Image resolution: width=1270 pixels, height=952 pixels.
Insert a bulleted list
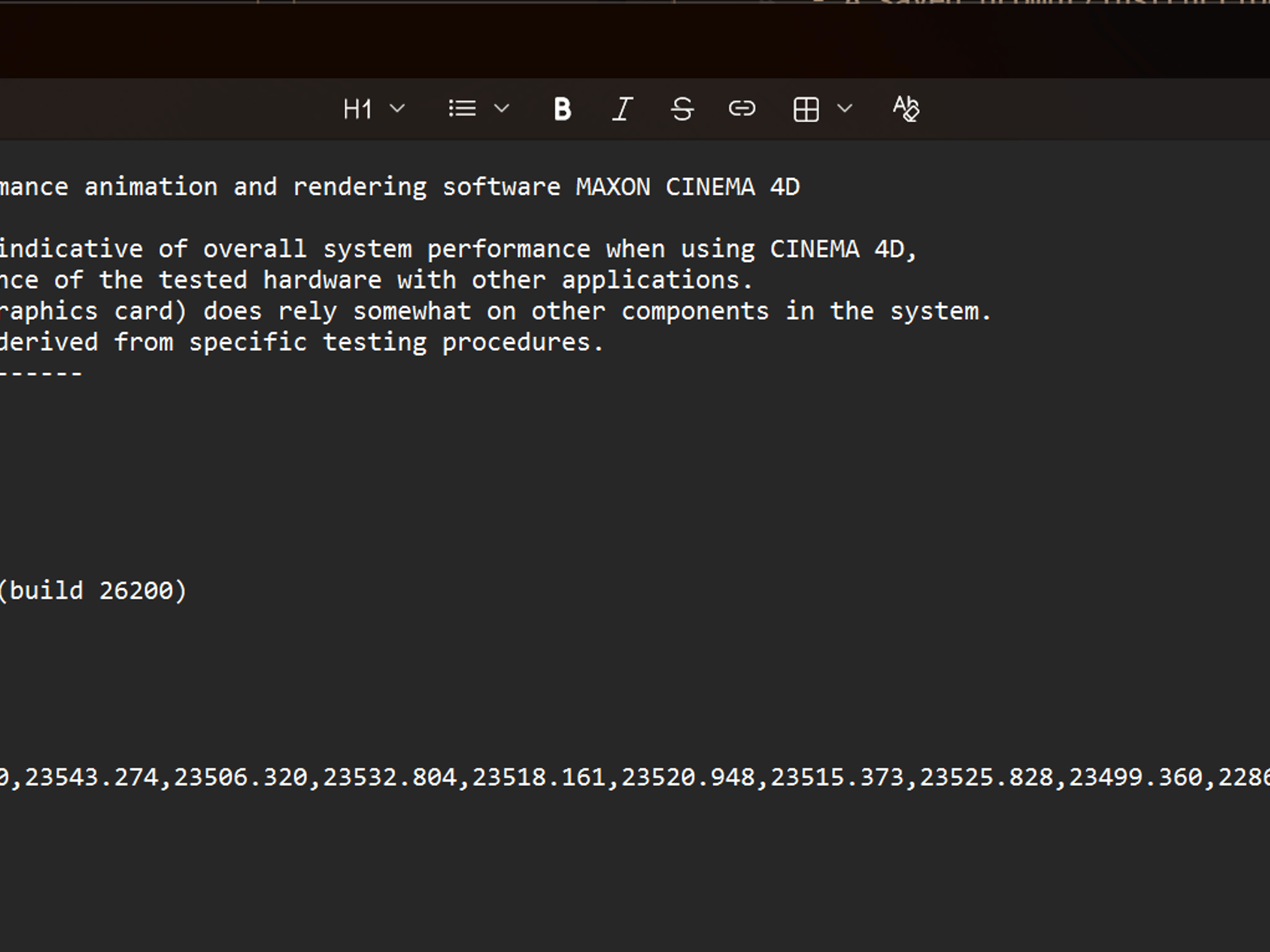[x=462, y=109]
